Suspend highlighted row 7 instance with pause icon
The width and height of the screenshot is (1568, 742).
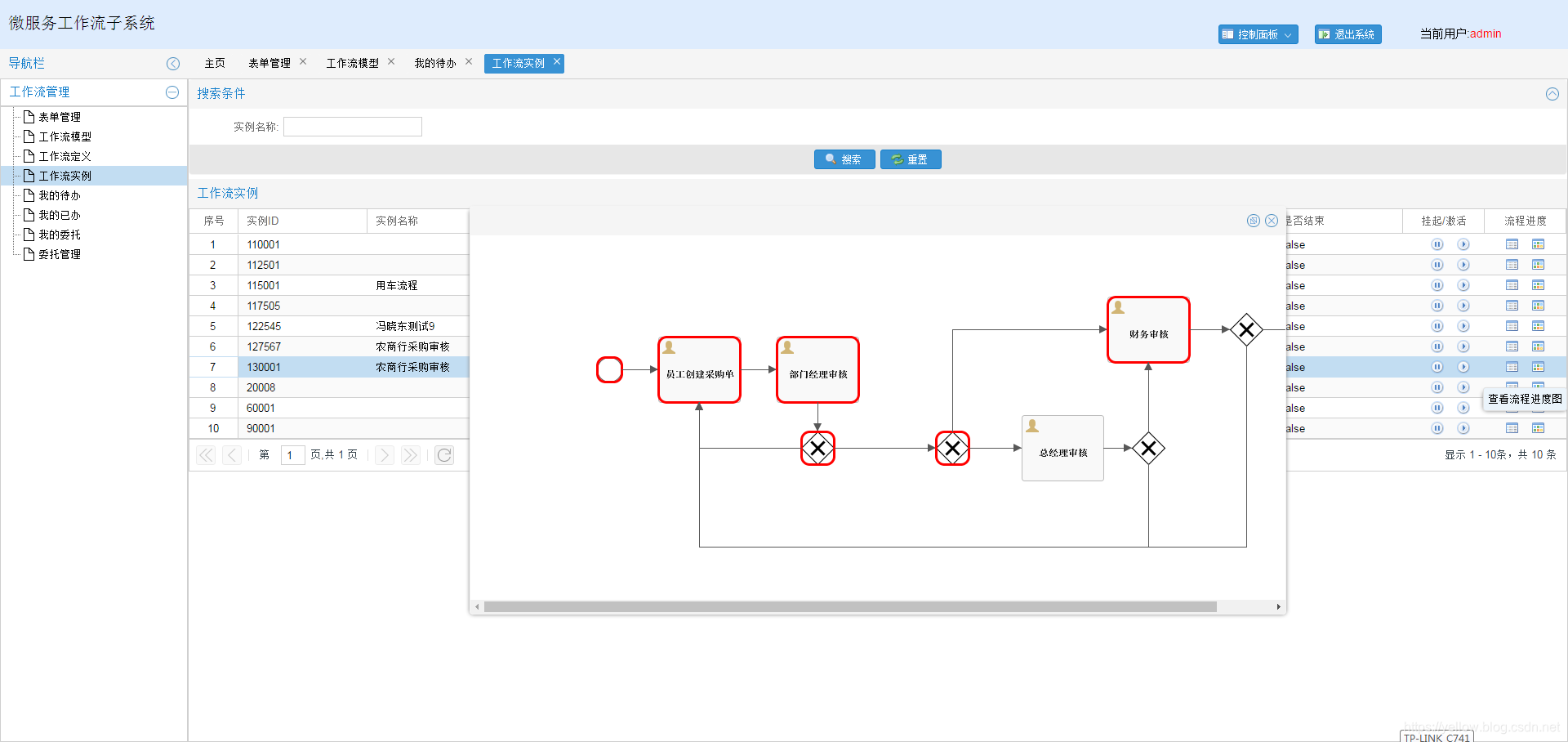[1437, 367]
